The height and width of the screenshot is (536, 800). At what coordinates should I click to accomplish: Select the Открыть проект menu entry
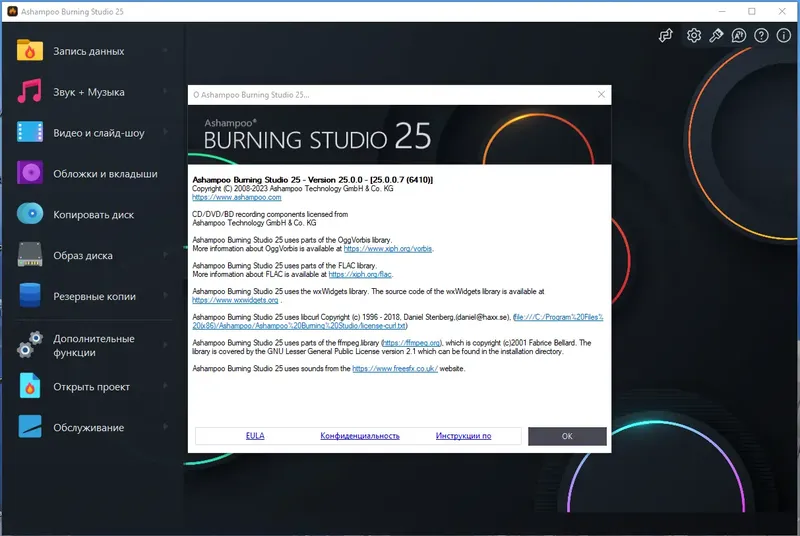[x=93, y=387]
